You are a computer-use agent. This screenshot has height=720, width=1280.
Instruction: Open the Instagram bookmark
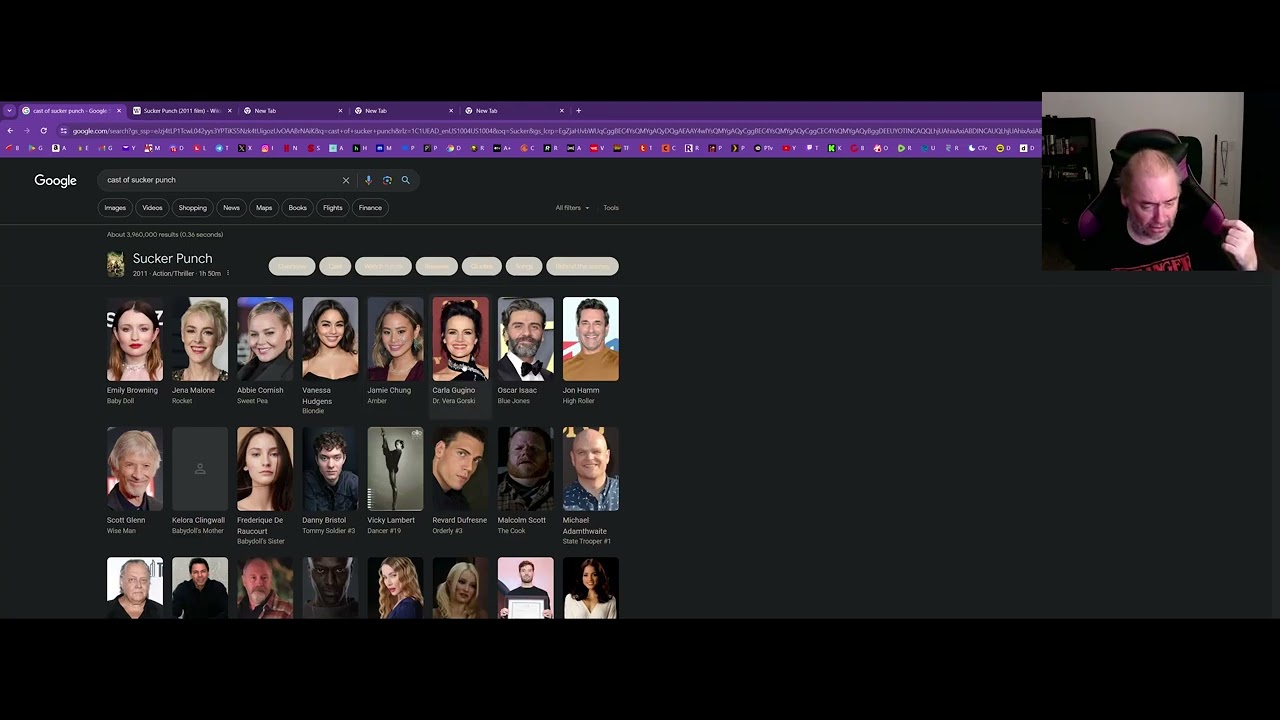click(x=266, y=148)
